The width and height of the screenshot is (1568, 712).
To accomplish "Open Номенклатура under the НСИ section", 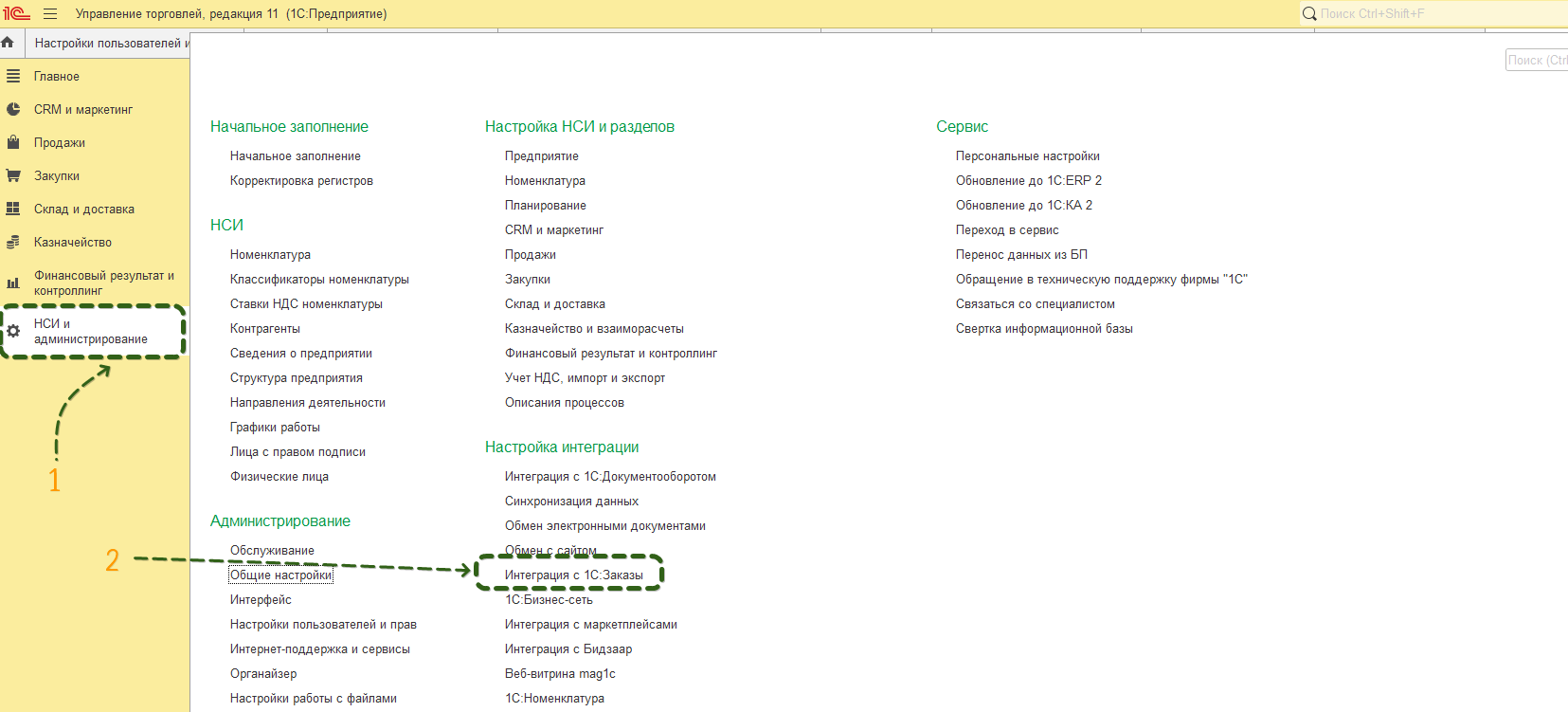I will (x=270, y=254).
